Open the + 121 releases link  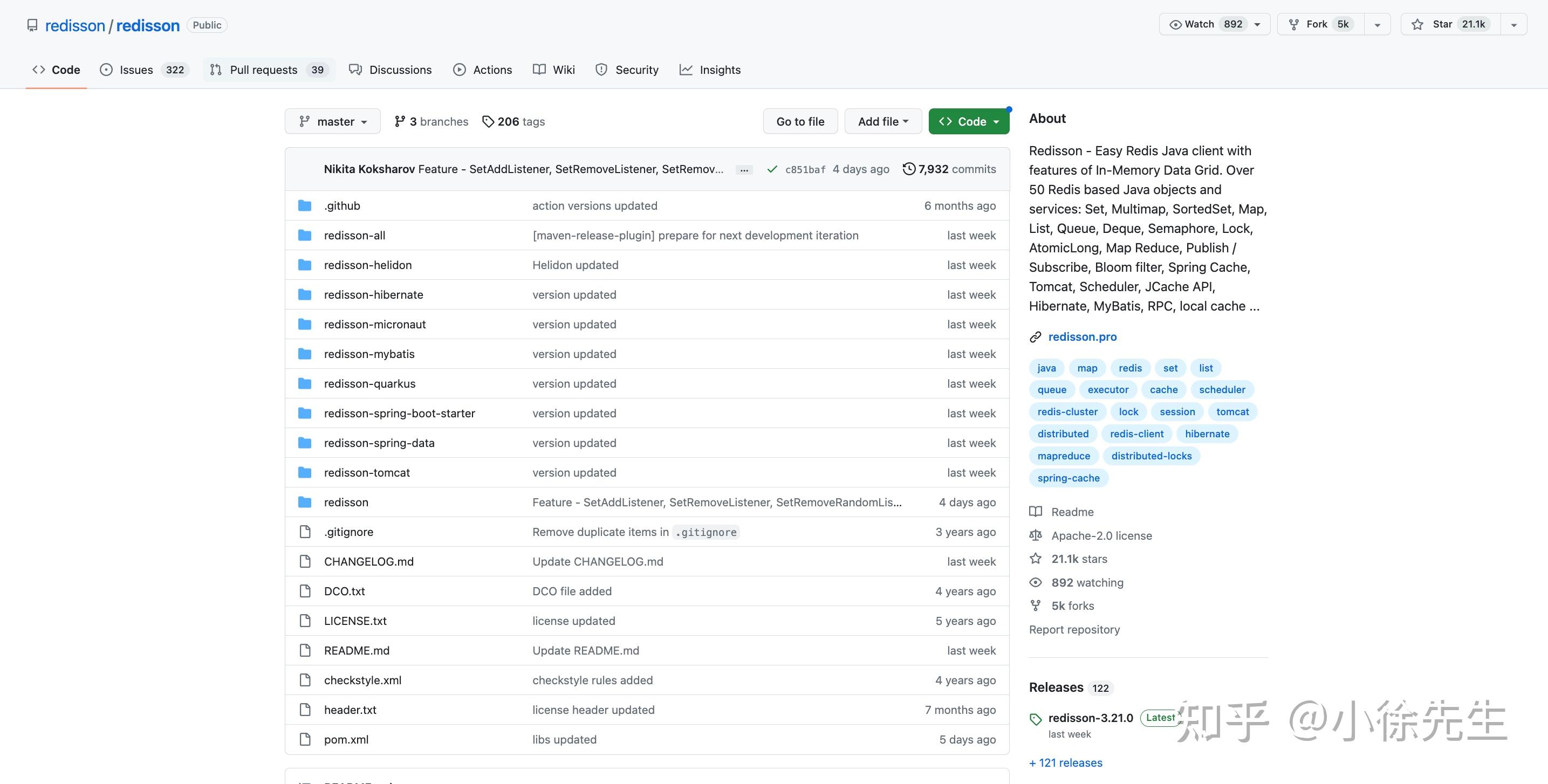1065,762
